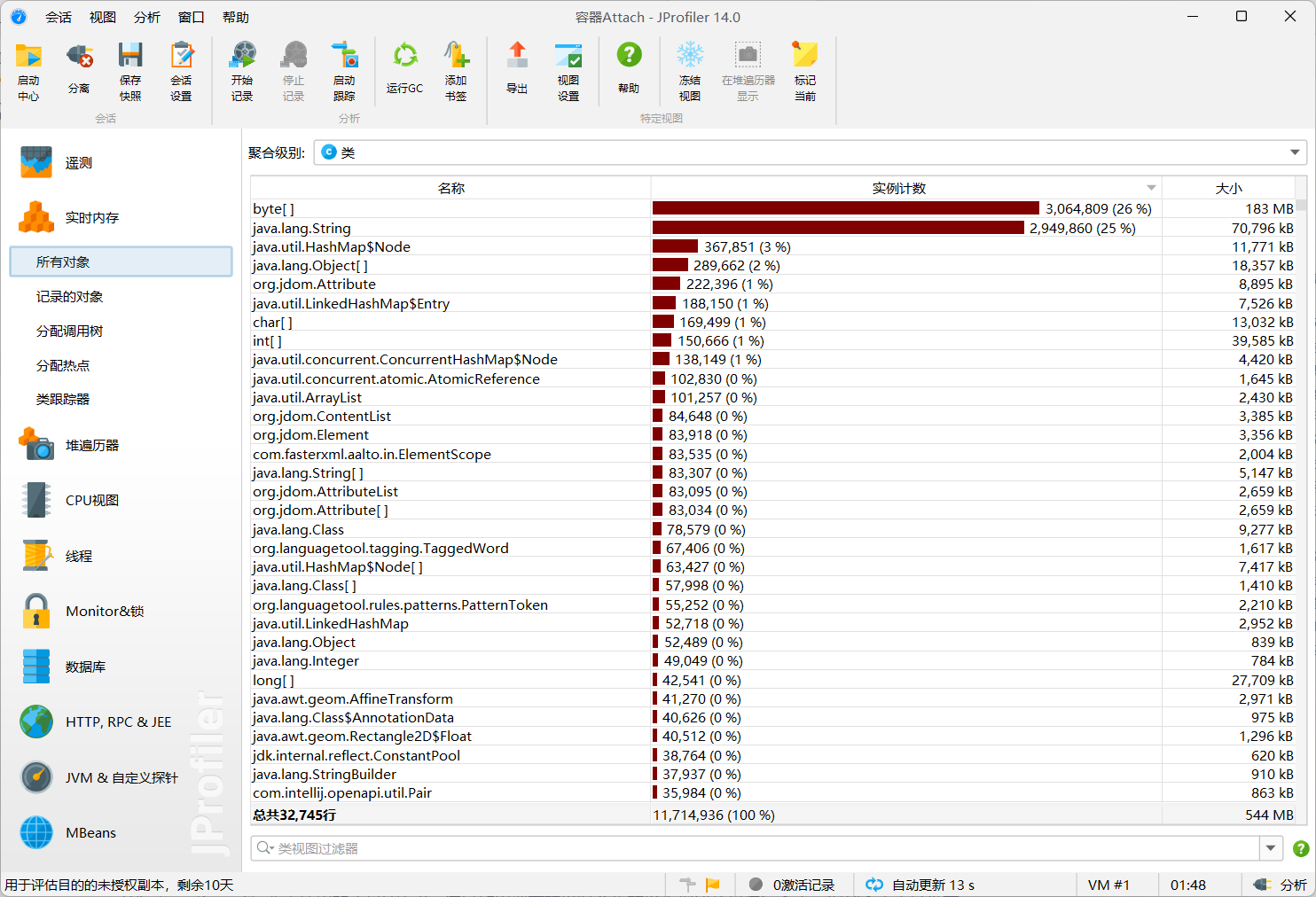This screenshot has width=1316, height=897.
Task: Select the char[] row
Action: (772, 322)
